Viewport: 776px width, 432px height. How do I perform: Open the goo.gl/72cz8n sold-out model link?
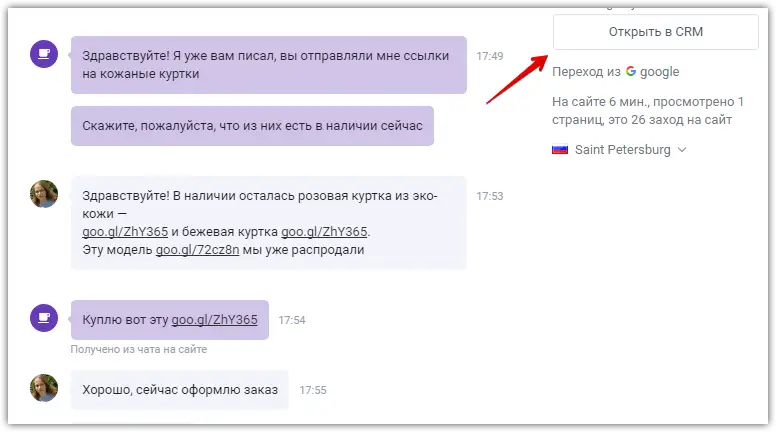197,250
